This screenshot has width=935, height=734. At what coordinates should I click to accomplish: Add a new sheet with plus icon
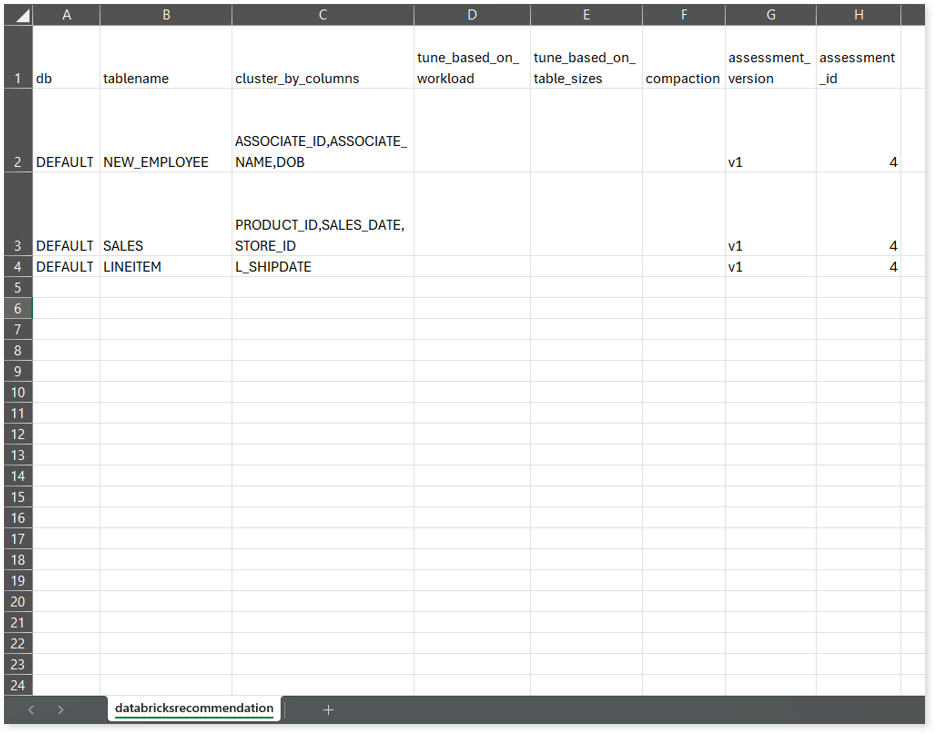(x=328, y=710)
